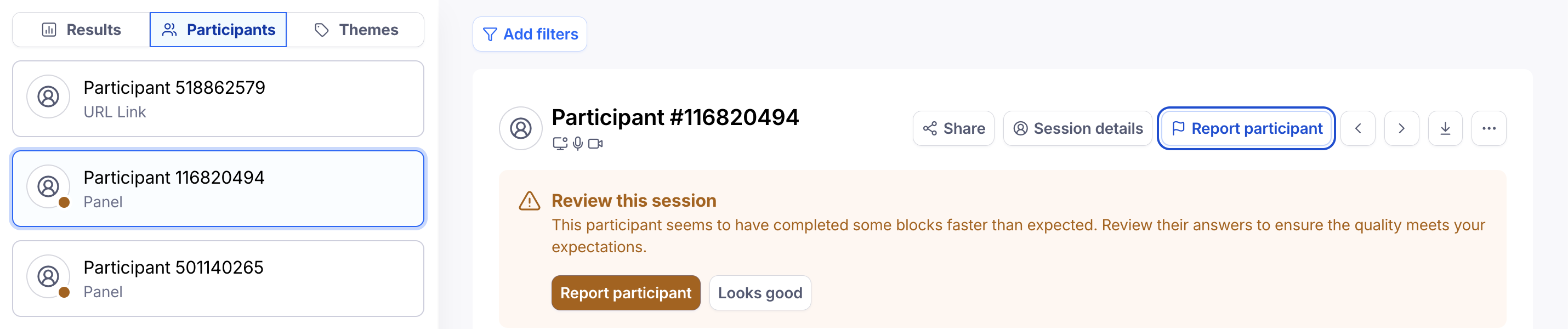Click the camera video indicator icon
Image resolution: width=1568 pixels, height=329 pixels.
tap(595, 144)
